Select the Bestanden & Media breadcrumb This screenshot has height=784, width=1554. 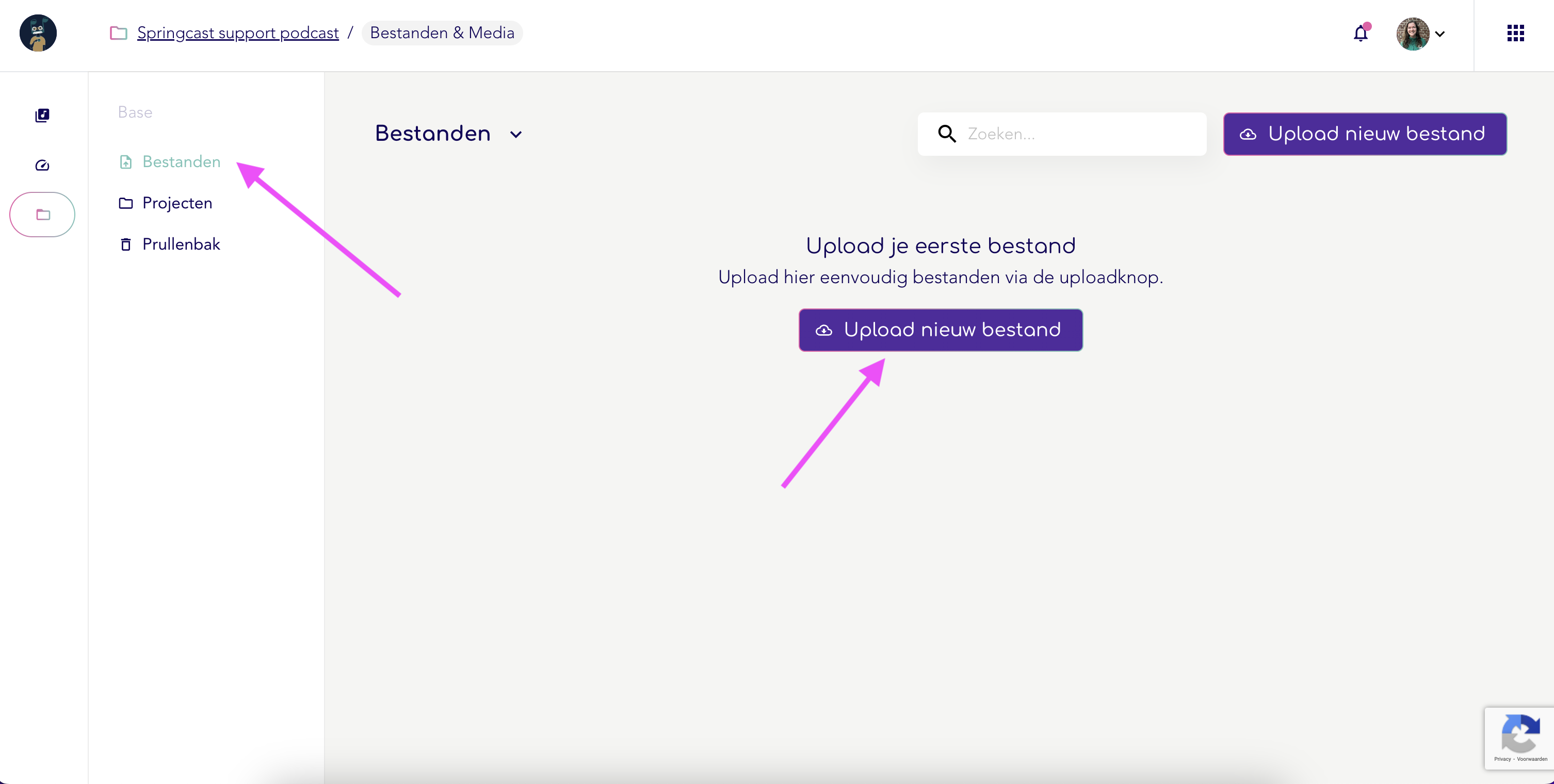click(x=442, y=32)
